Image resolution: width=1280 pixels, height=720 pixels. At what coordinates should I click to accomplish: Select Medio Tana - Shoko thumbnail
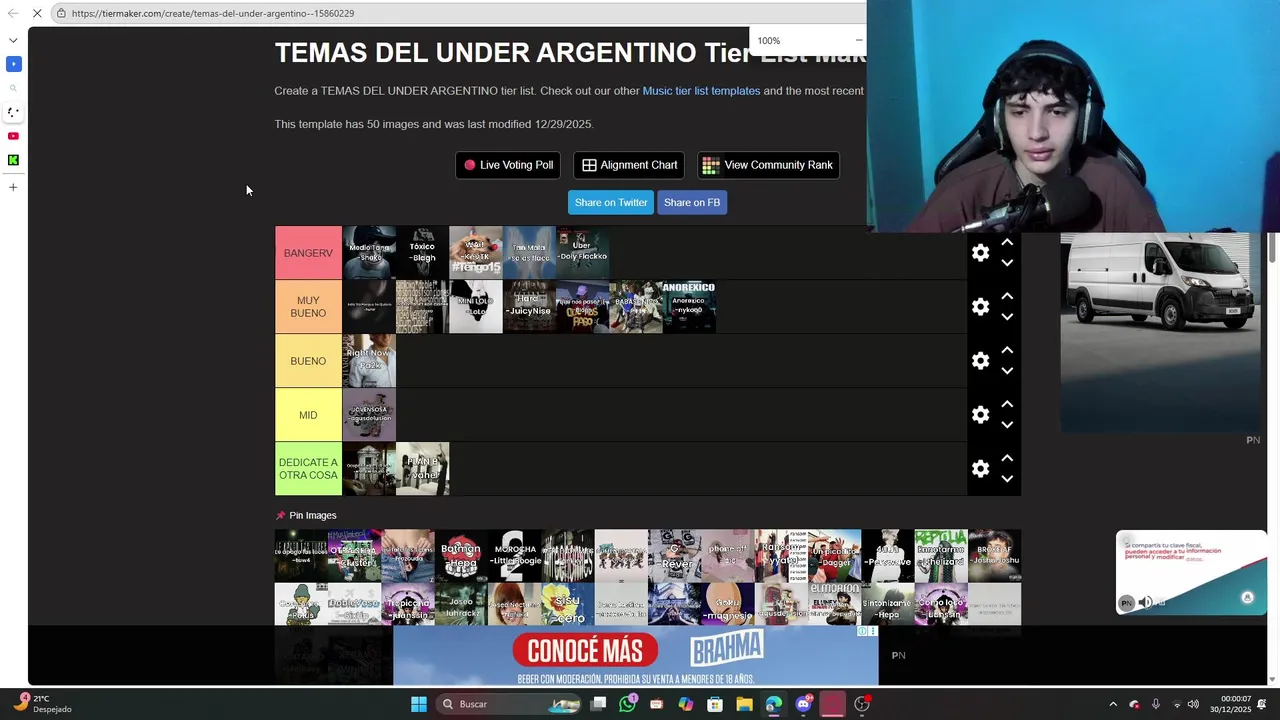click(x=369, y=253)
